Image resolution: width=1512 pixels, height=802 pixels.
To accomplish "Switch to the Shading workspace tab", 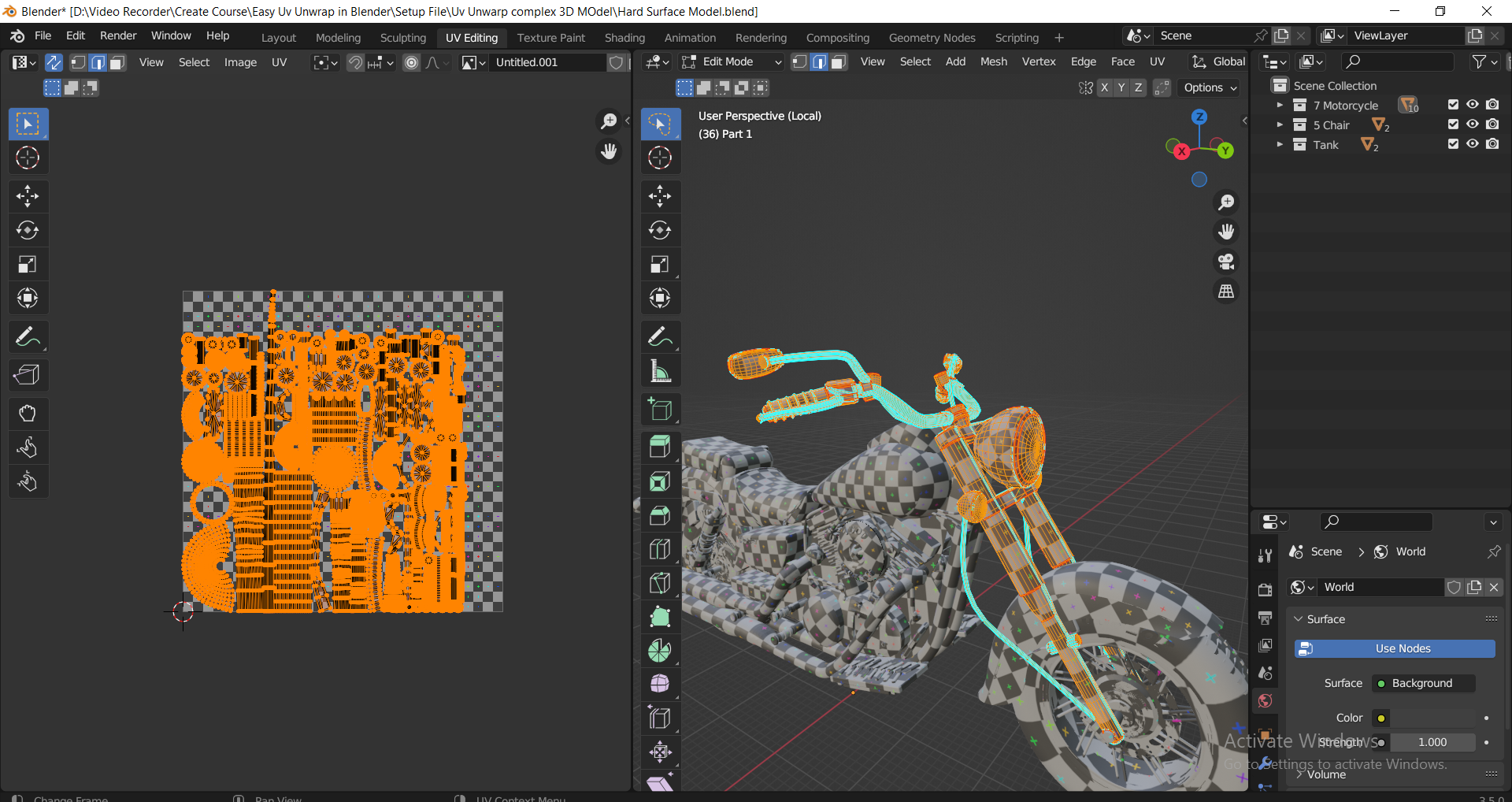I will 624,37.
